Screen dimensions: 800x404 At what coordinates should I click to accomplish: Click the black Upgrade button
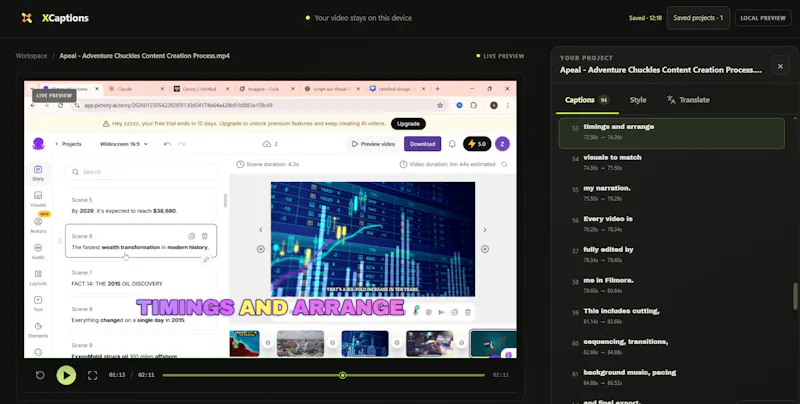[408, 123]
